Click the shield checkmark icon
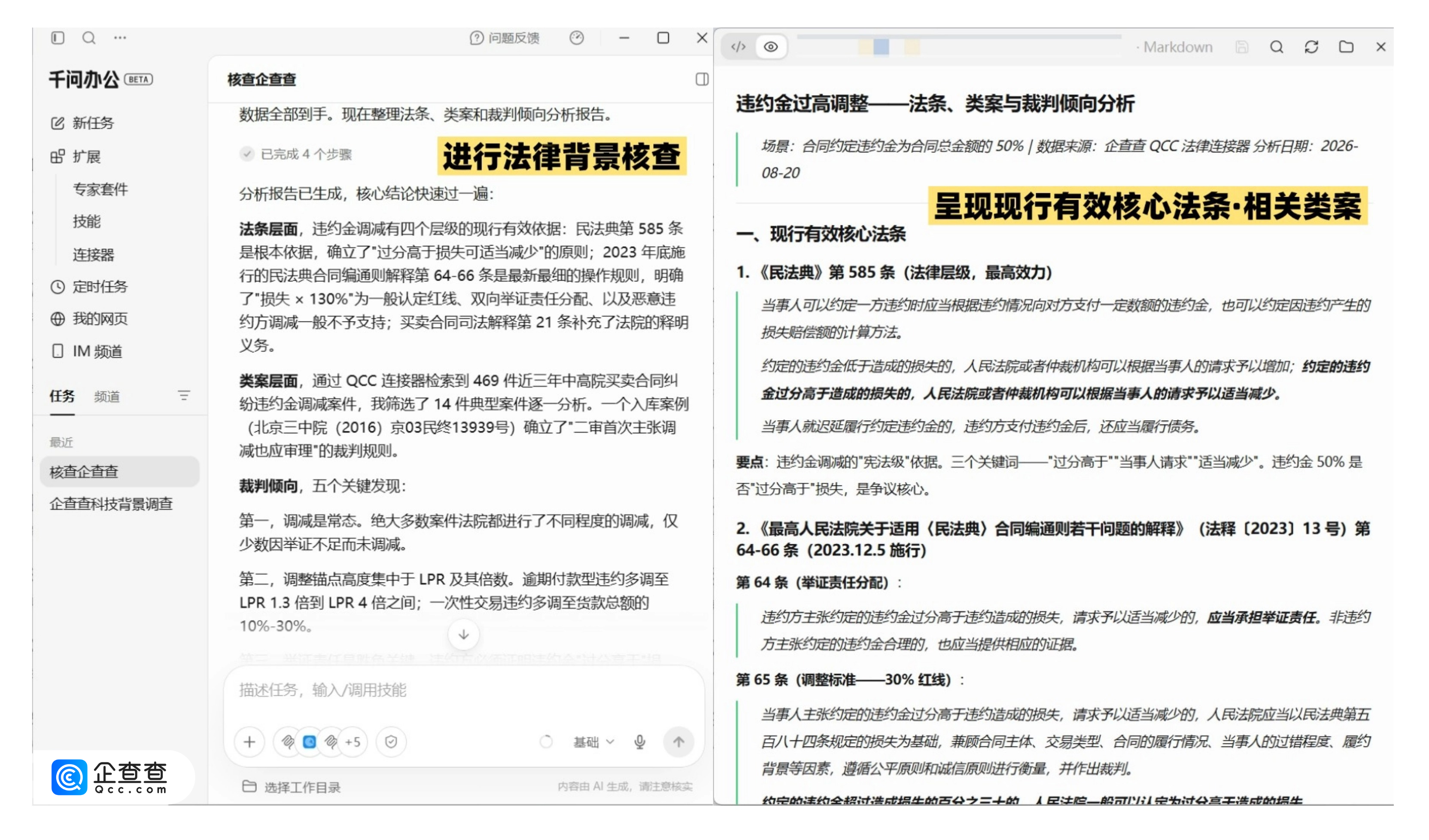This screenshot has width=1429, height=840. point(391,742)
